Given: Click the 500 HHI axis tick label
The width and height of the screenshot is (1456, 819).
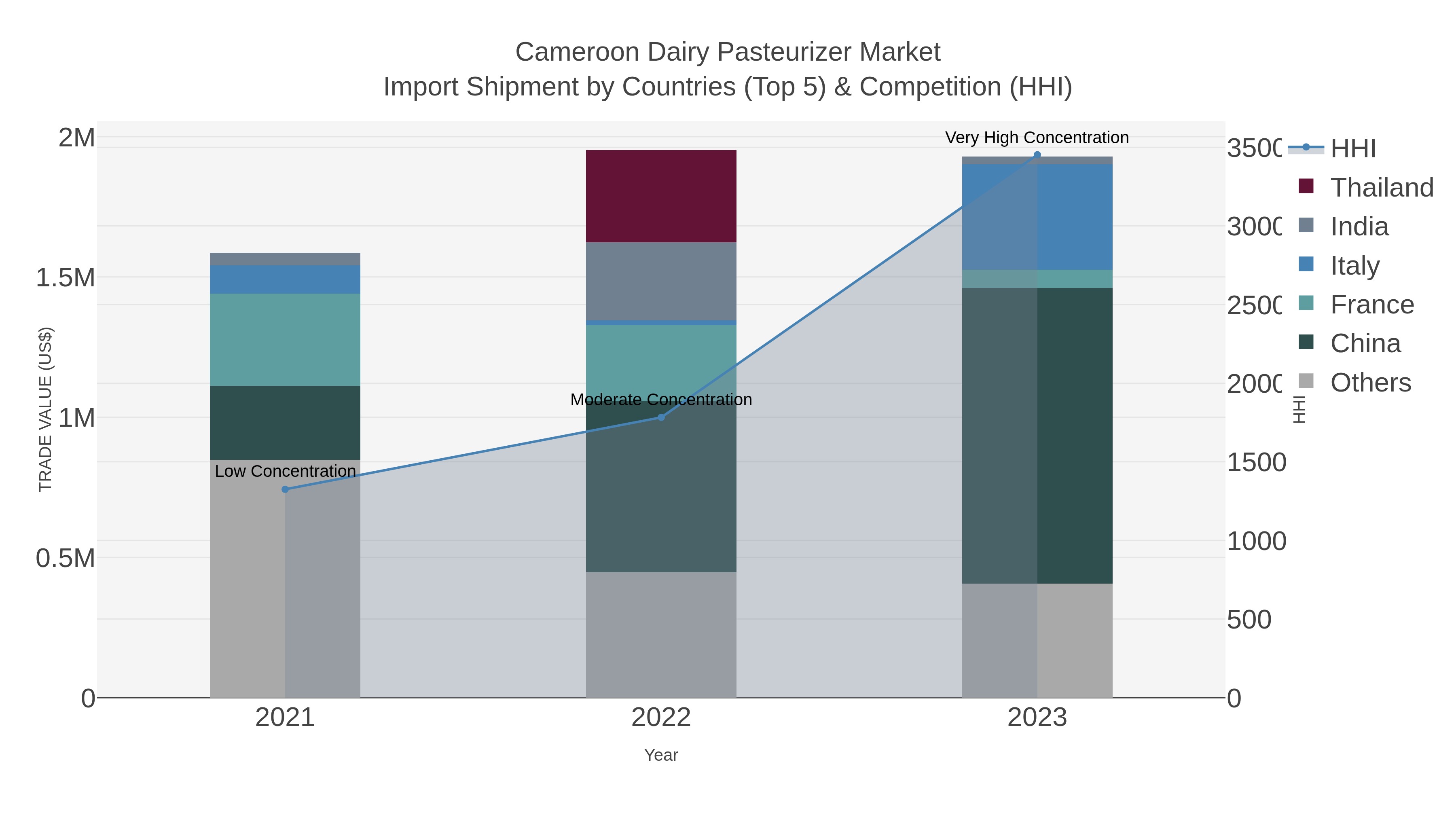Looking at the screenshot, I should [1249, 620].
